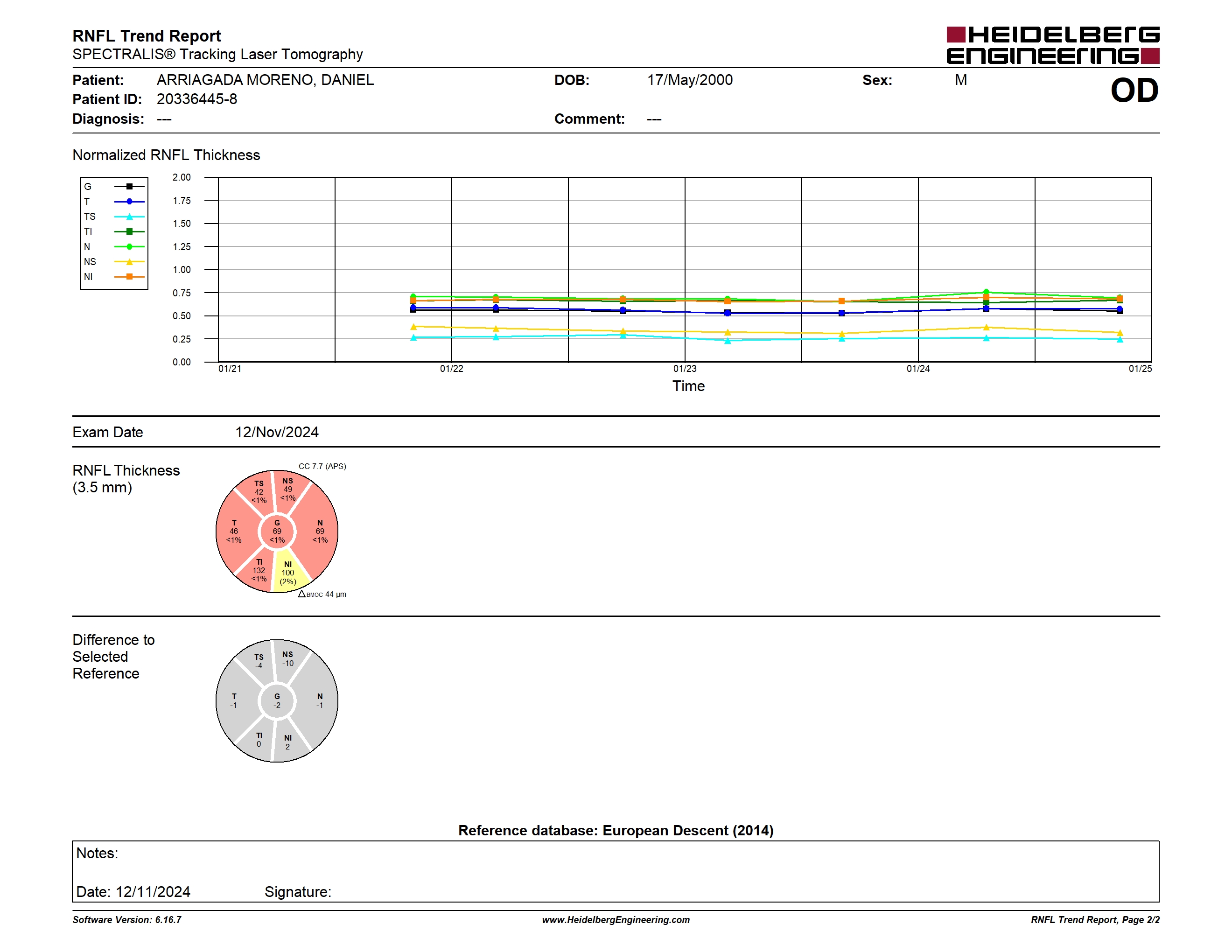Click TI 0 in the difference chart
The image size is (1232, 952).
259,739
